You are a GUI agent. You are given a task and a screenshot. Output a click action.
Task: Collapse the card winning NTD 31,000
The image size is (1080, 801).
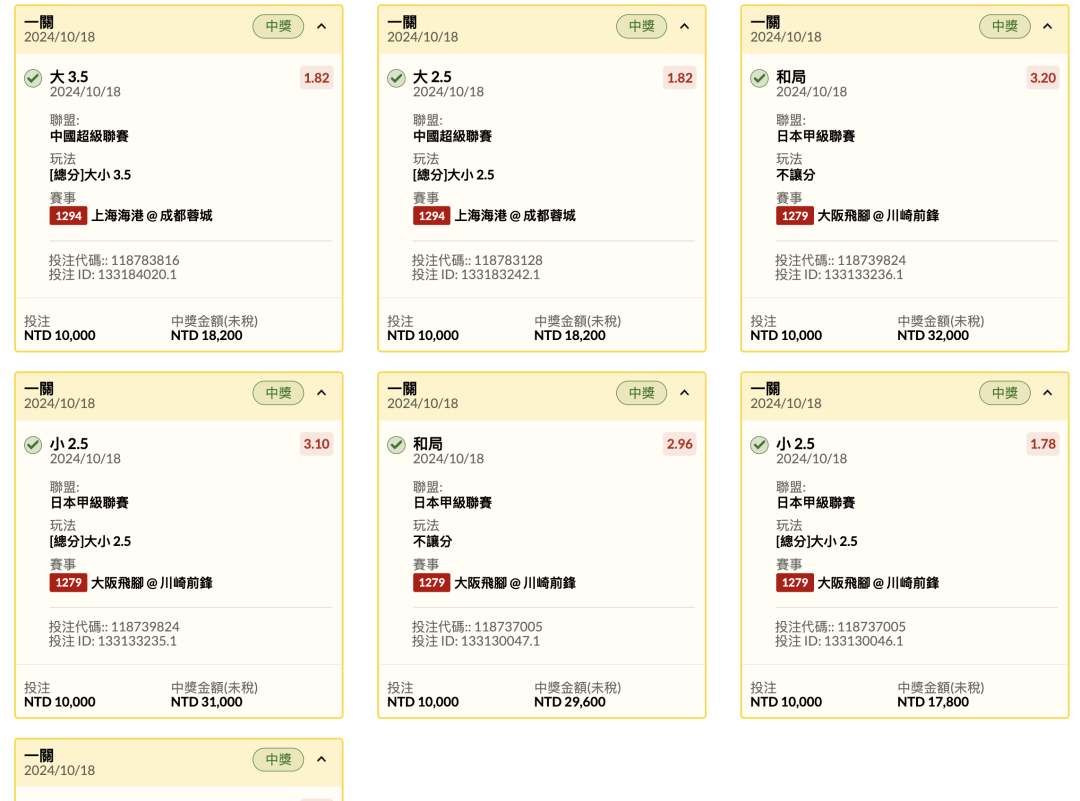tap(321, 393)
